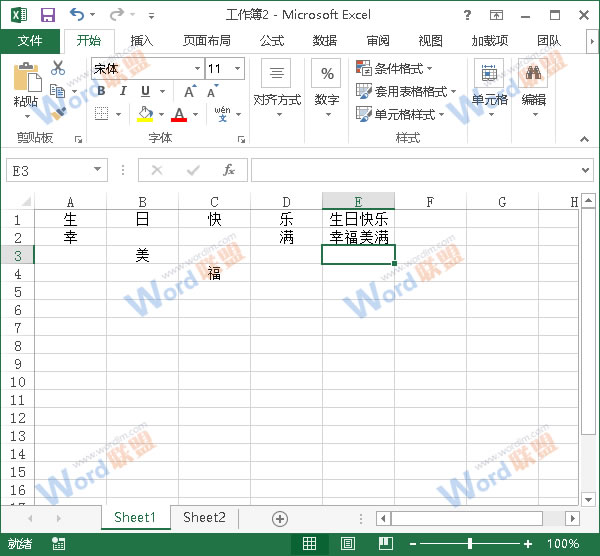Click the confirm checkmark formula bar icon
The width and height of the screenshot is (600, 556).
[193, 170]
